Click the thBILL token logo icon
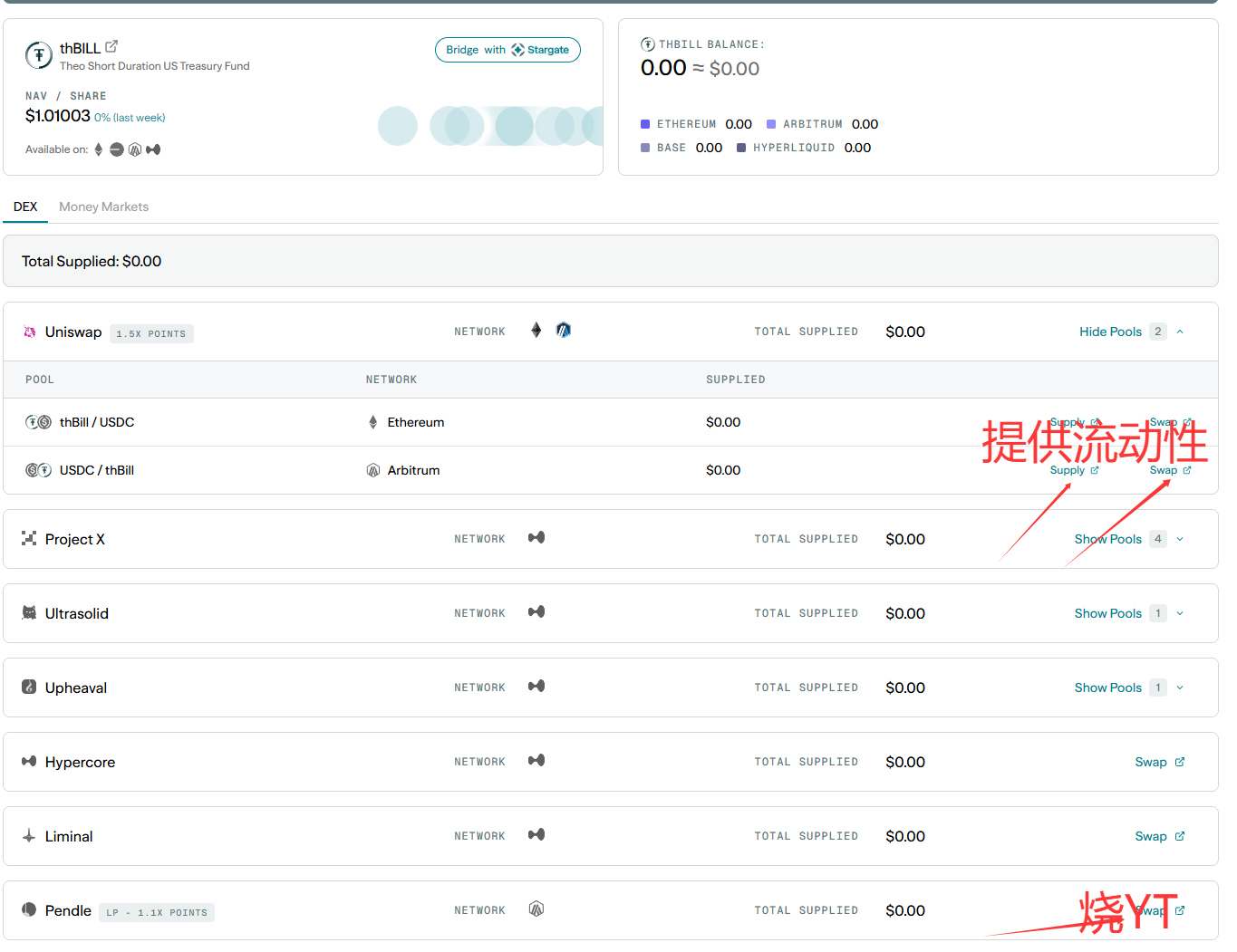The image size is (1237, 952). click(x=38, y=55)
